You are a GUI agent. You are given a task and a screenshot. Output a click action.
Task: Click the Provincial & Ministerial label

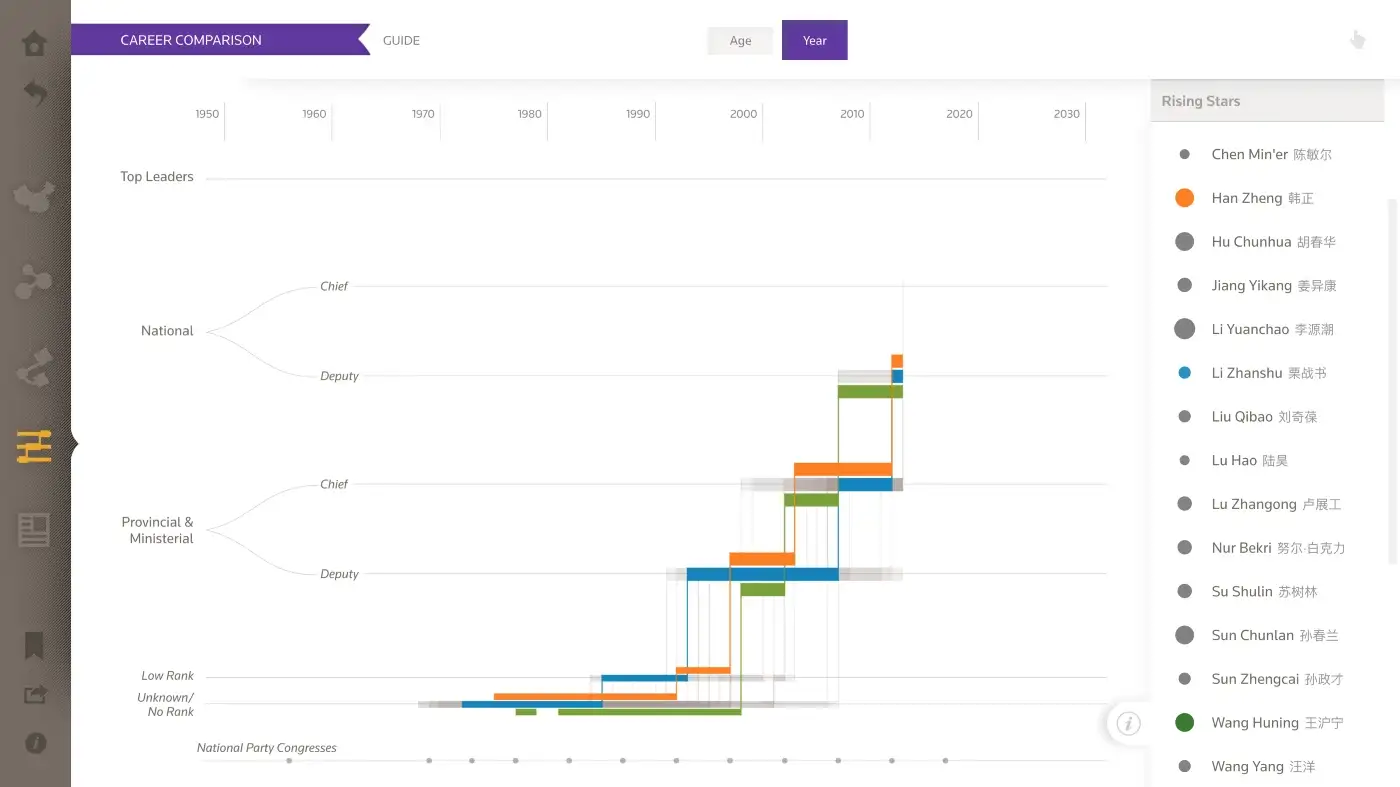coord(157,530)
